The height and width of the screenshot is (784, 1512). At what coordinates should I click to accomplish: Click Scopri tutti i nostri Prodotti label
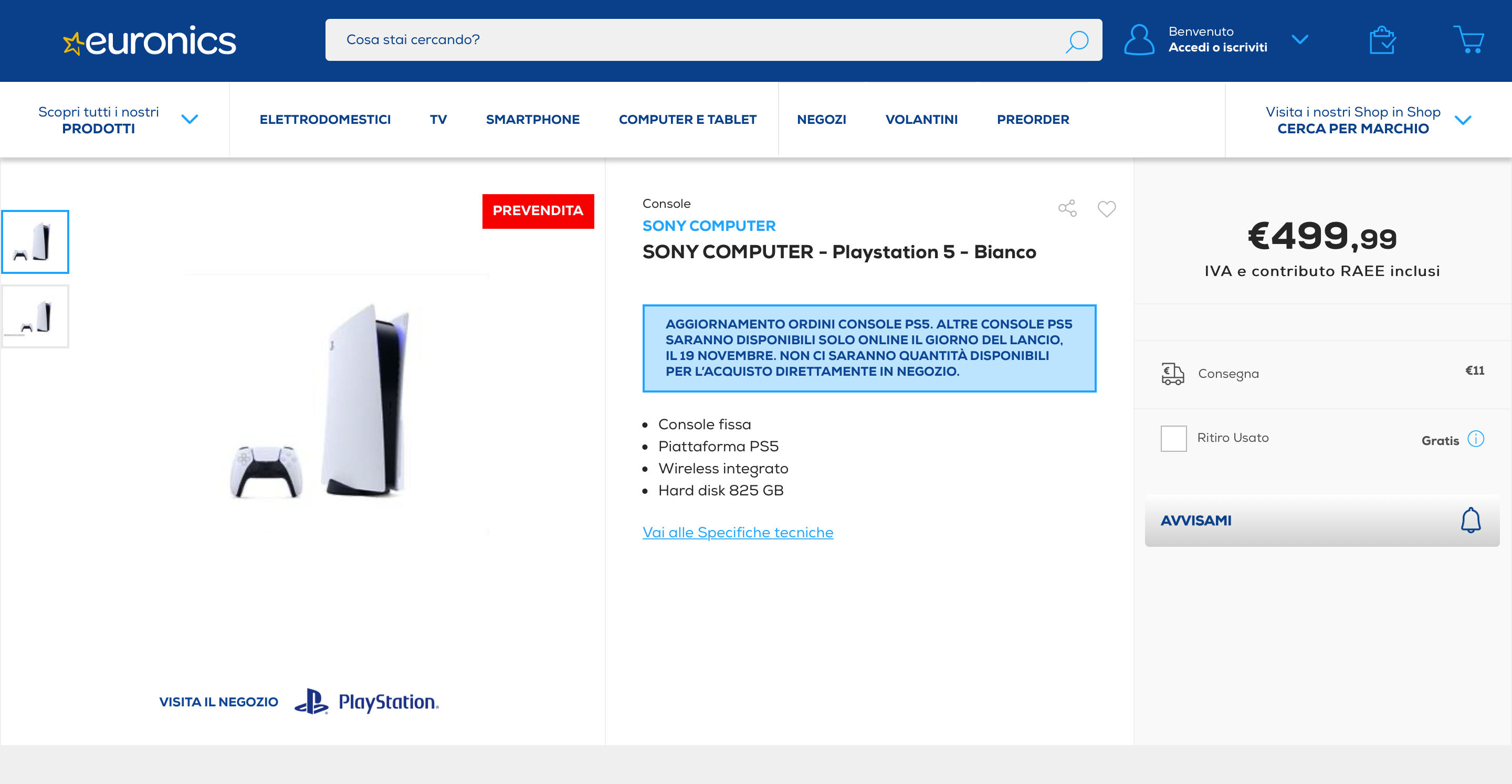click(x=99, y=120)
